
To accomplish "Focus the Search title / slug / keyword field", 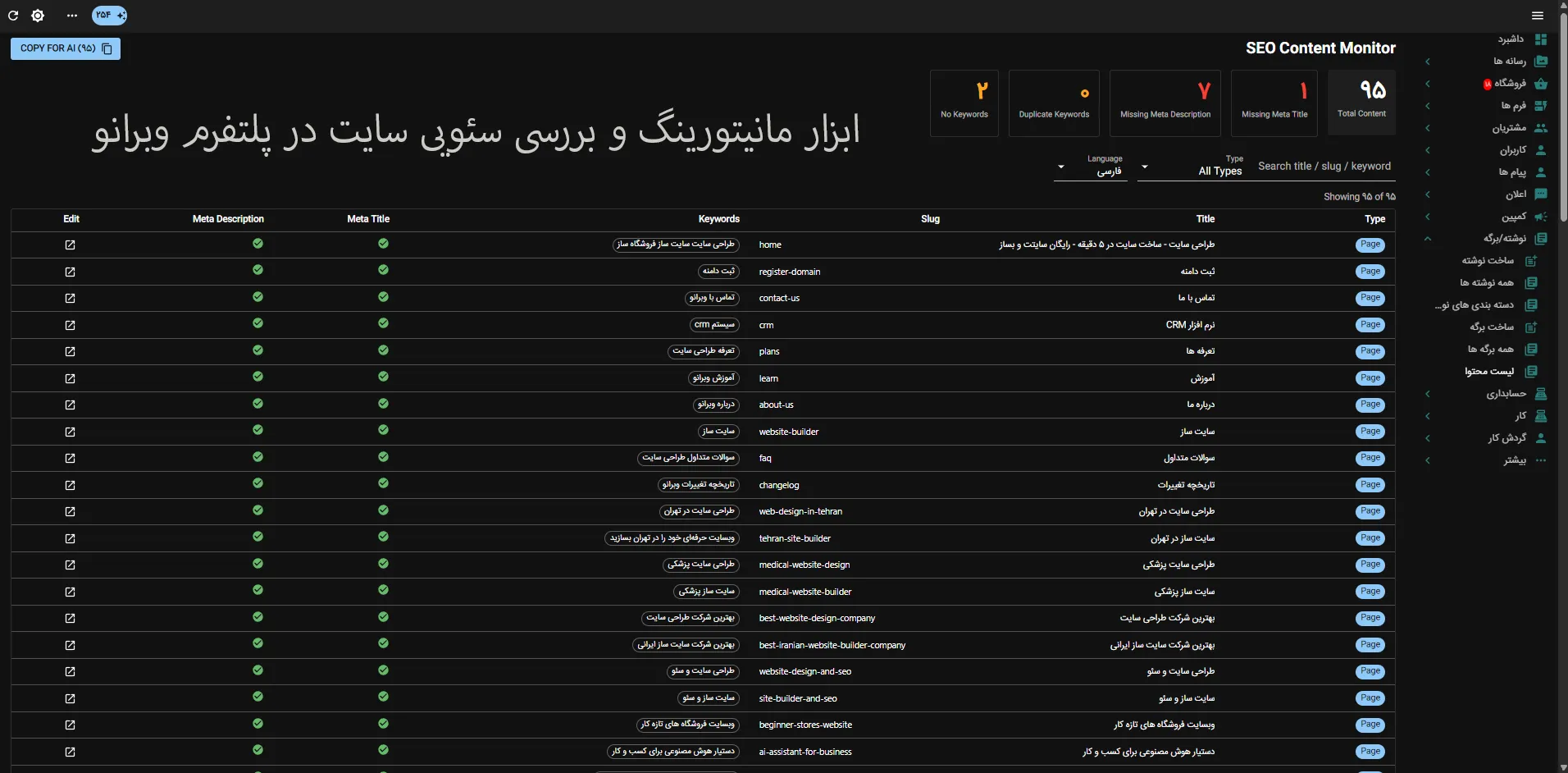I will click(x=1324, y=167).
